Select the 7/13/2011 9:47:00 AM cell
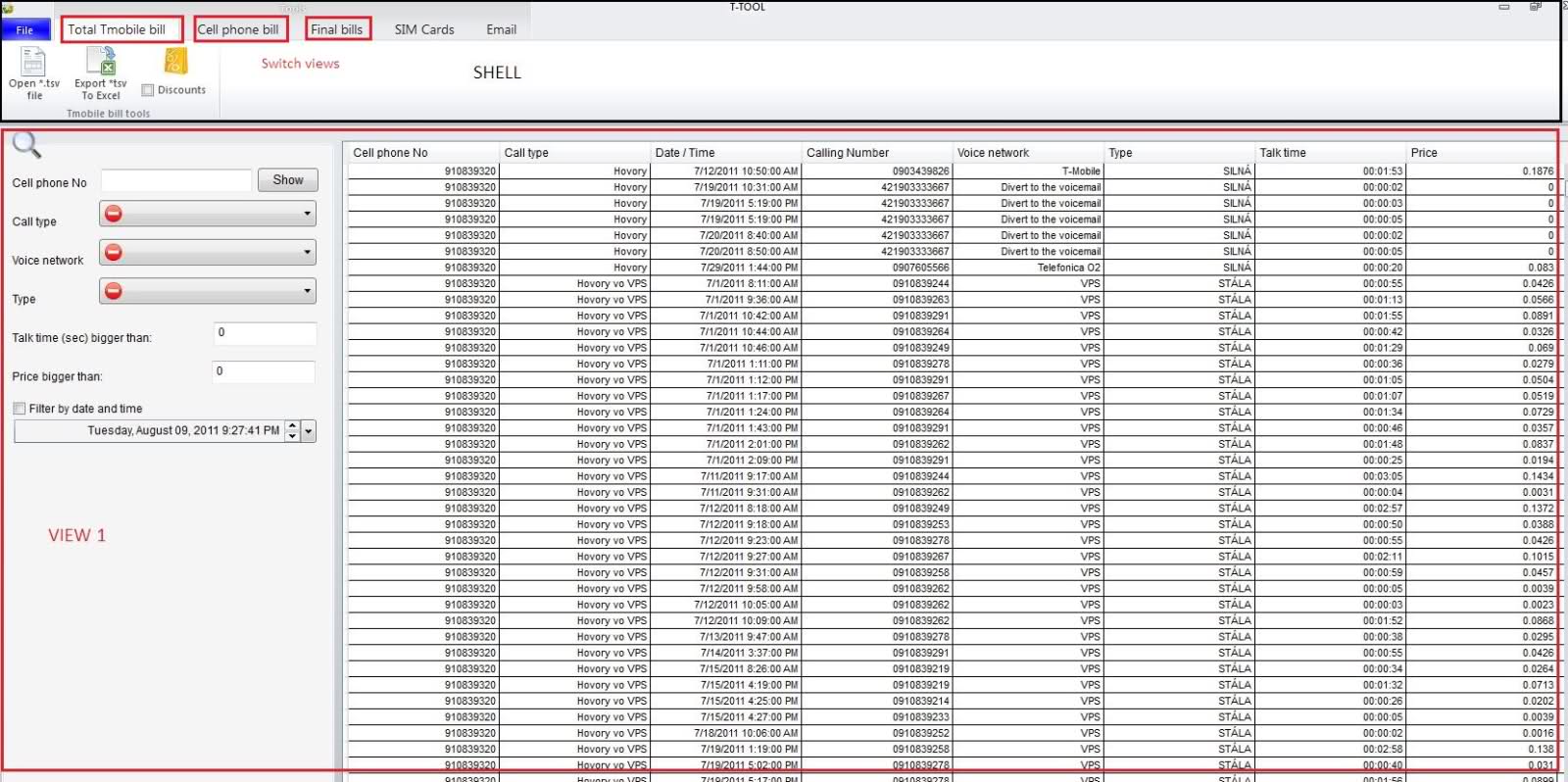1568x782 pixels. pyautogui.click(x=726, y=637)
